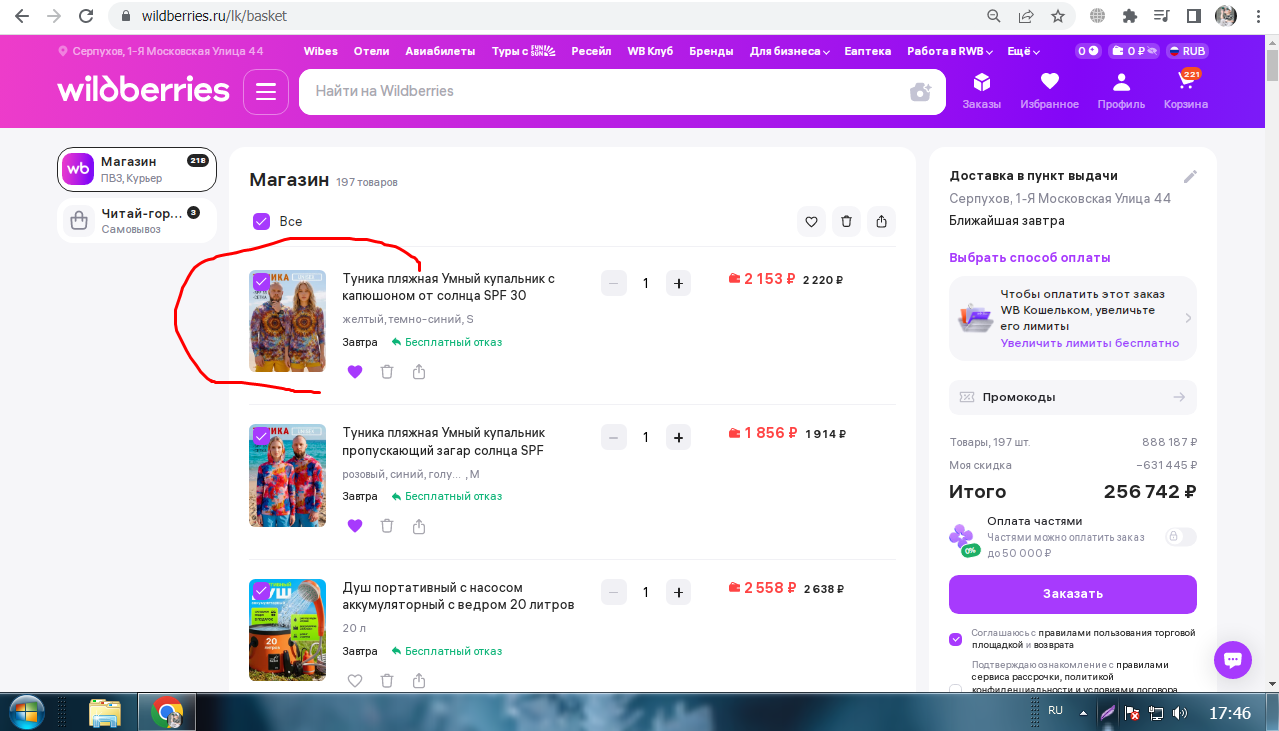Open Отели in top menu
This screenshot has height=731, width=1279.
pos(371,51)
